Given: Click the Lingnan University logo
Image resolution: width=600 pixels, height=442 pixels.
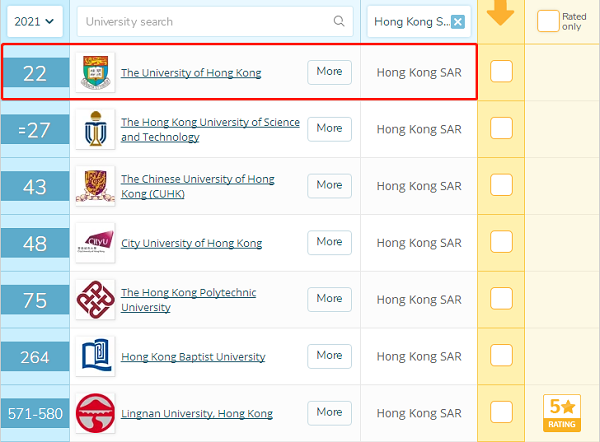Looking at the screenshot, I should (95, 413).
